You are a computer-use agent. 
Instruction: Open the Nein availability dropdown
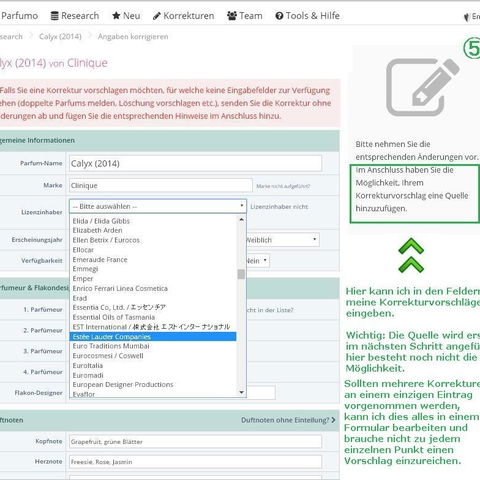pos(258,261)
